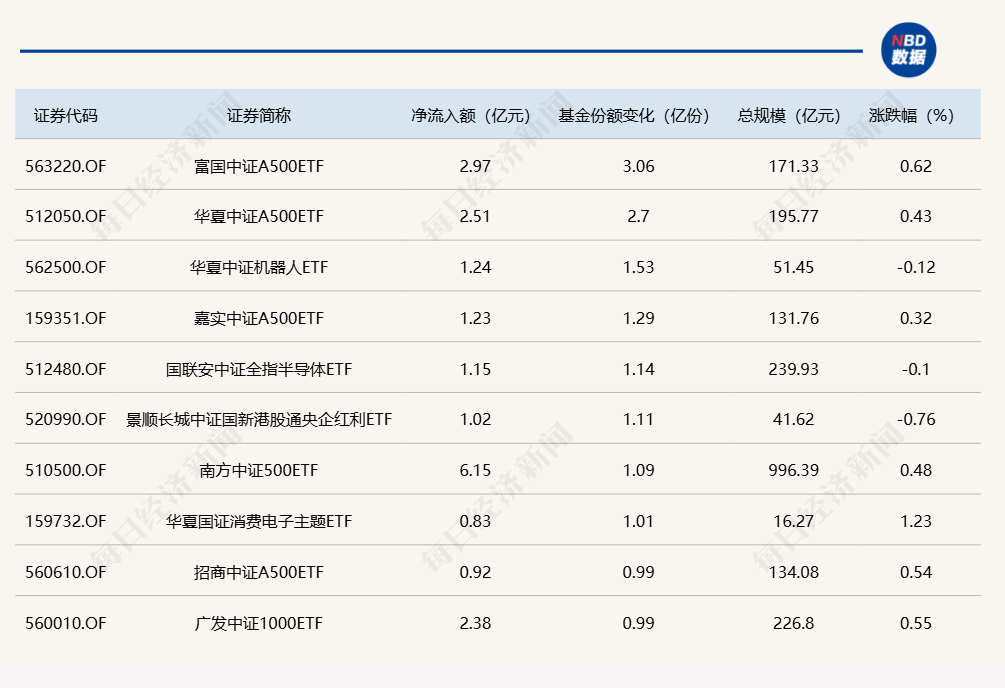Image resolution: width=1005 pixels, height=688 pixels.
Task: Click share change value 1.53
Action: [x=638, y=267]
